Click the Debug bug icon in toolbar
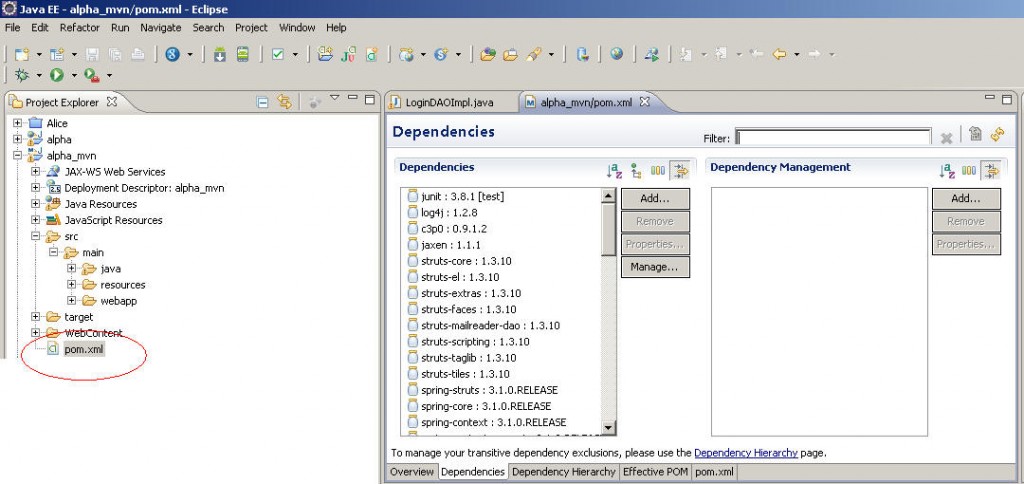Image resolution: width=1024 pixels, height=484 pixels. (x=21, y=75)
